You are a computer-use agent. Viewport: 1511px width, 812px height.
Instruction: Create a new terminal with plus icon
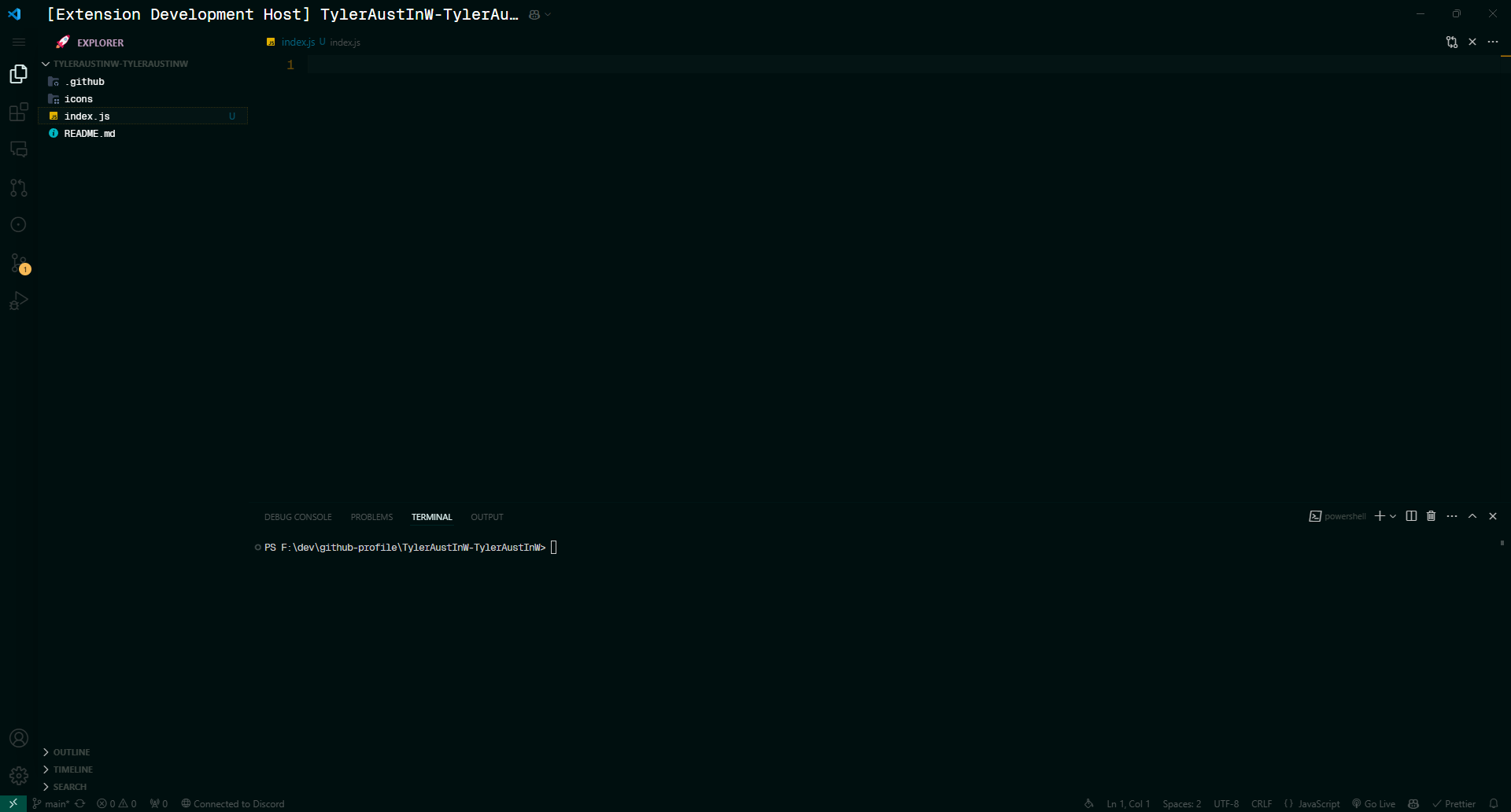(1380, 516)
